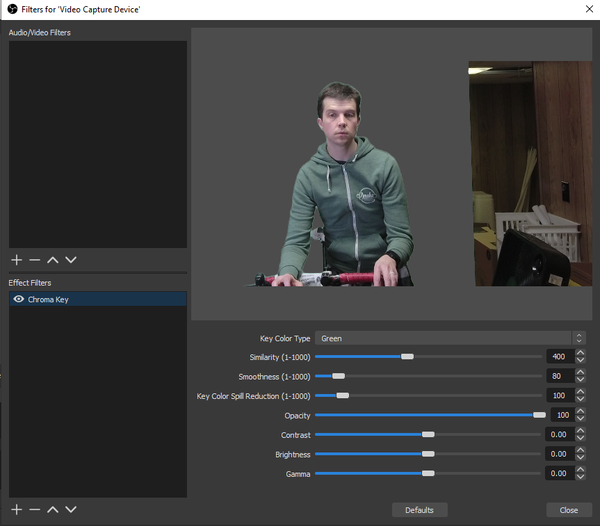Click the Similarity value field
Screen dimensions: 600x526
[559, 357]
